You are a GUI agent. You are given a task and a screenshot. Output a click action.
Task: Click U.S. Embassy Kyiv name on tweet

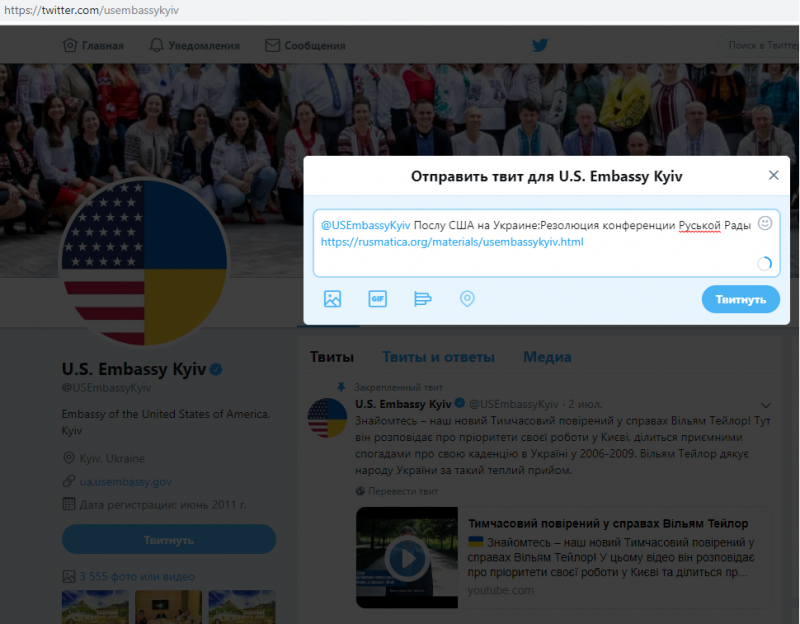click(403, 404)
